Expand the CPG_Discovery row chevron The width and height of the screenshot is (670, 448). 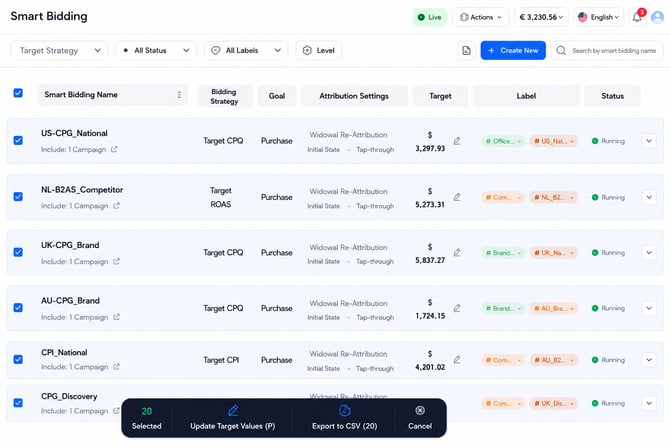649,403
